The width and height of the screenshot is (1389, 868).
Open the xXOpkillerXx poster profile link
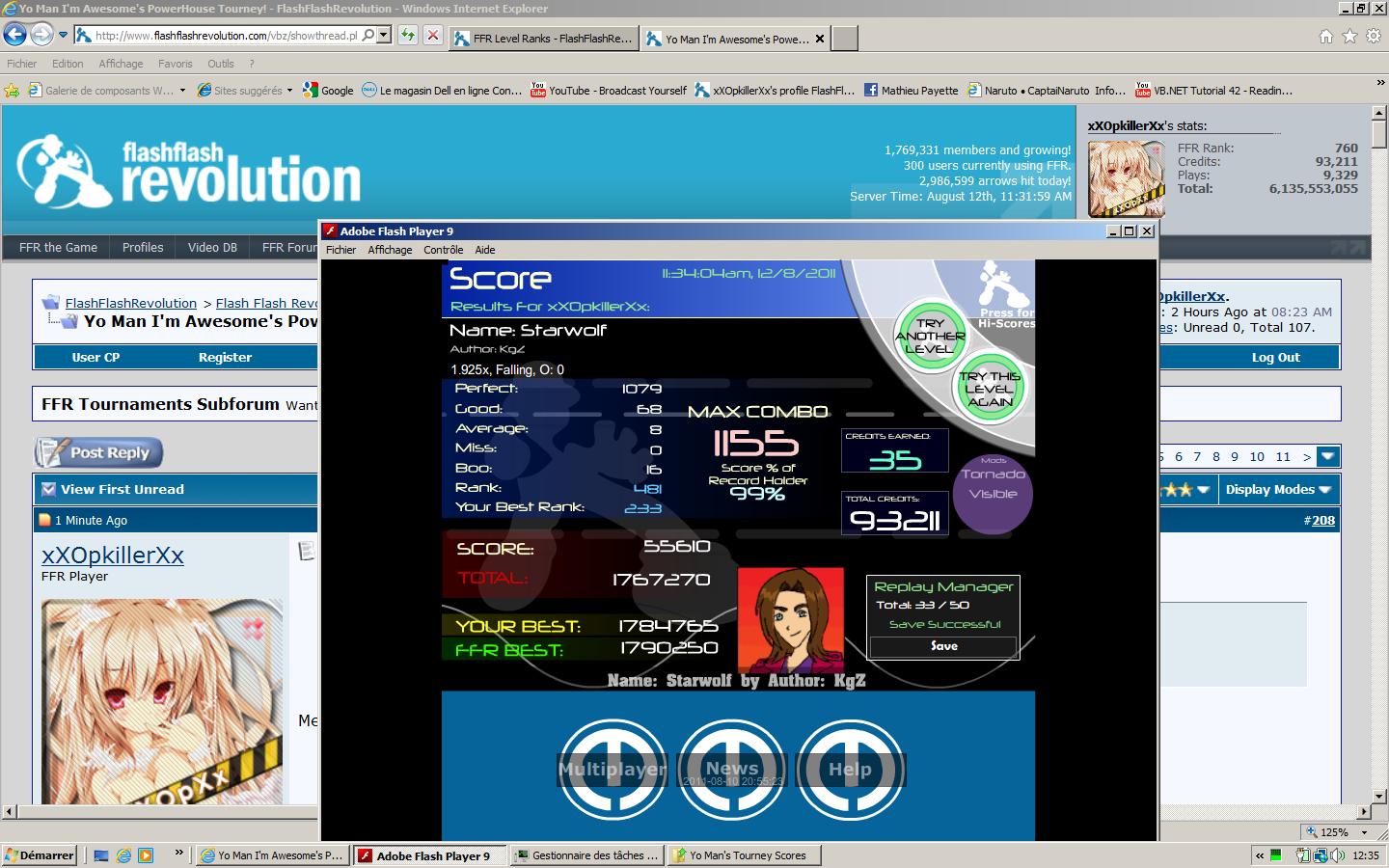(113, 555)
